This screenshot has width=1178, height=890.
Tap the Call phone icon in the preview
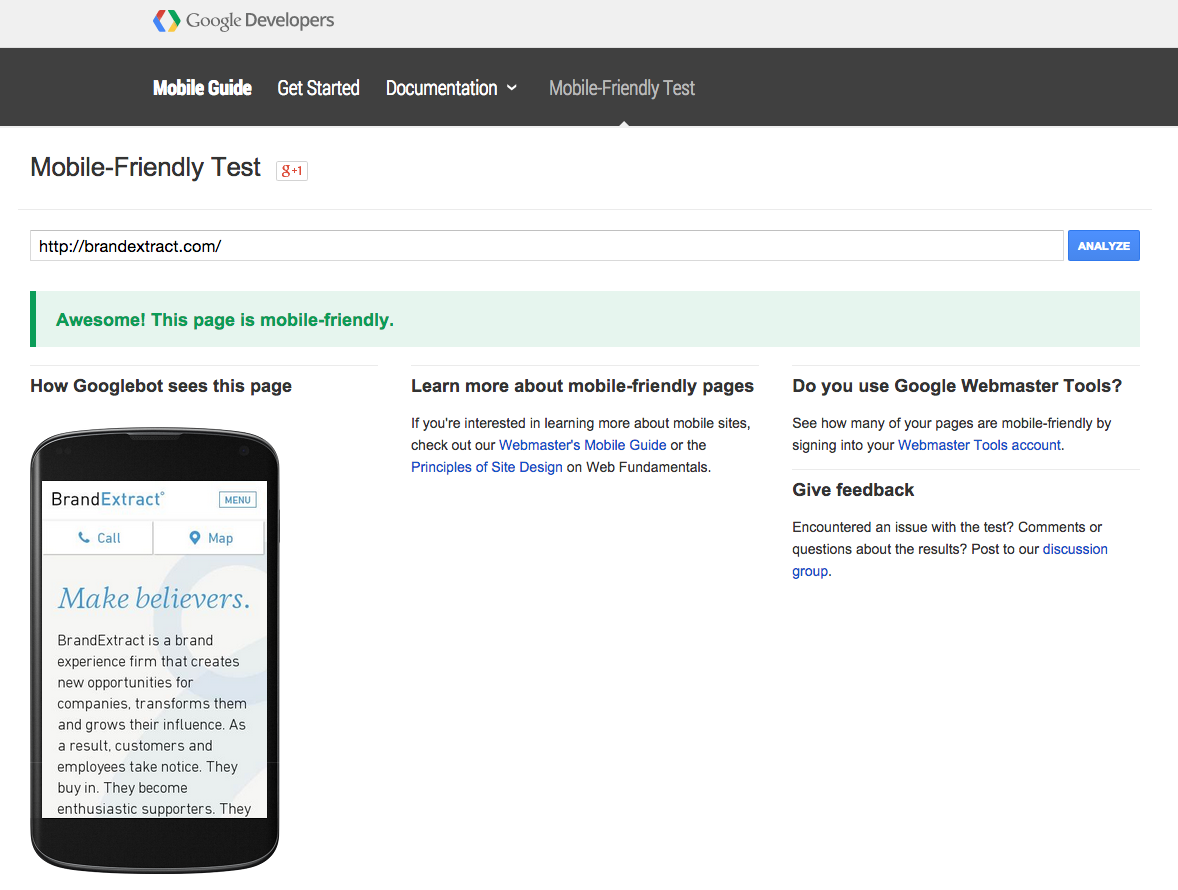85,537
